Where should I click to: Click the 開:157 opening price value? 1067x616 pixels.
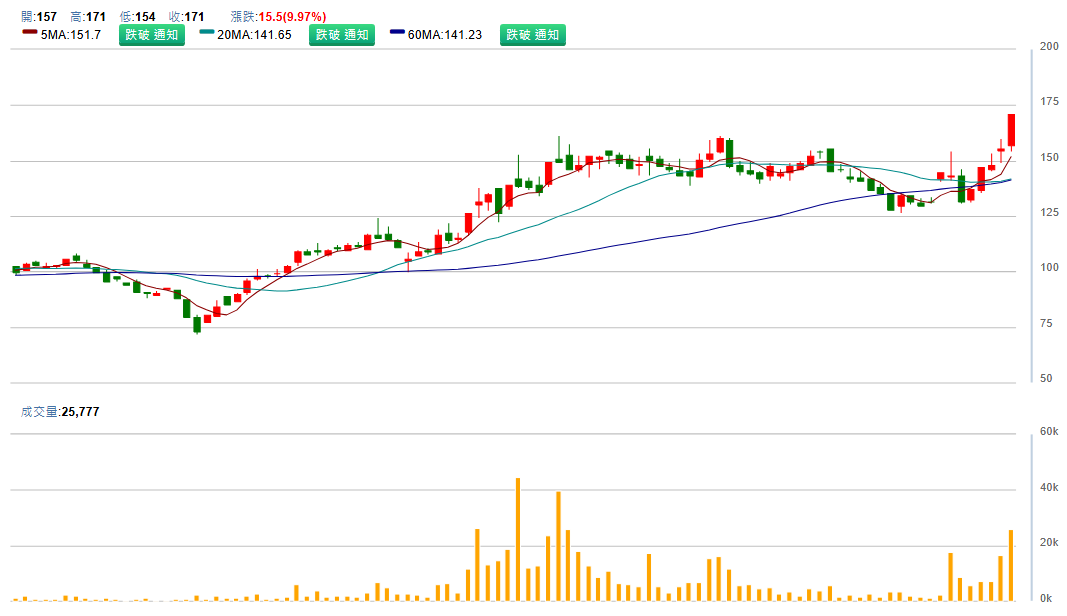click(x=39, y=17)
